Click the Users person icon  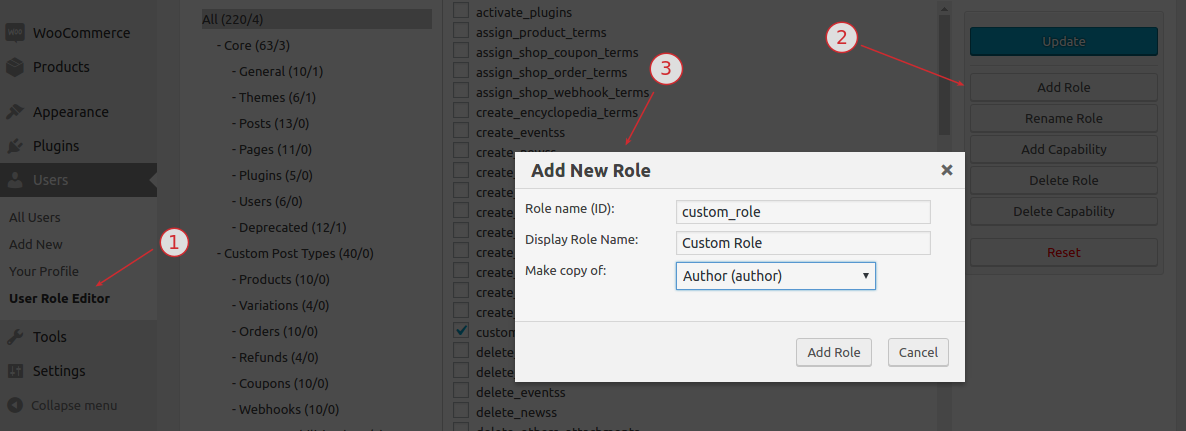pos(15,181)
